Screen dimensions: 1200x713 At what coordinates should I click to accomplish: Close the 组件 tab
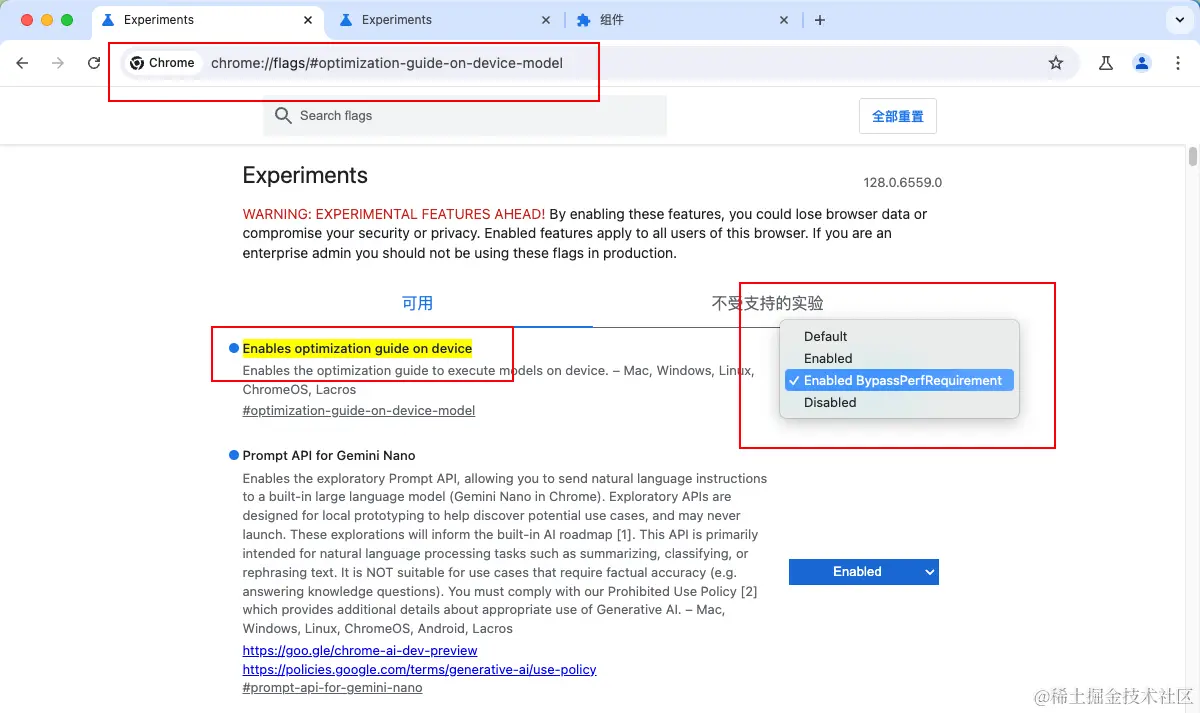[x=784, y=20]
